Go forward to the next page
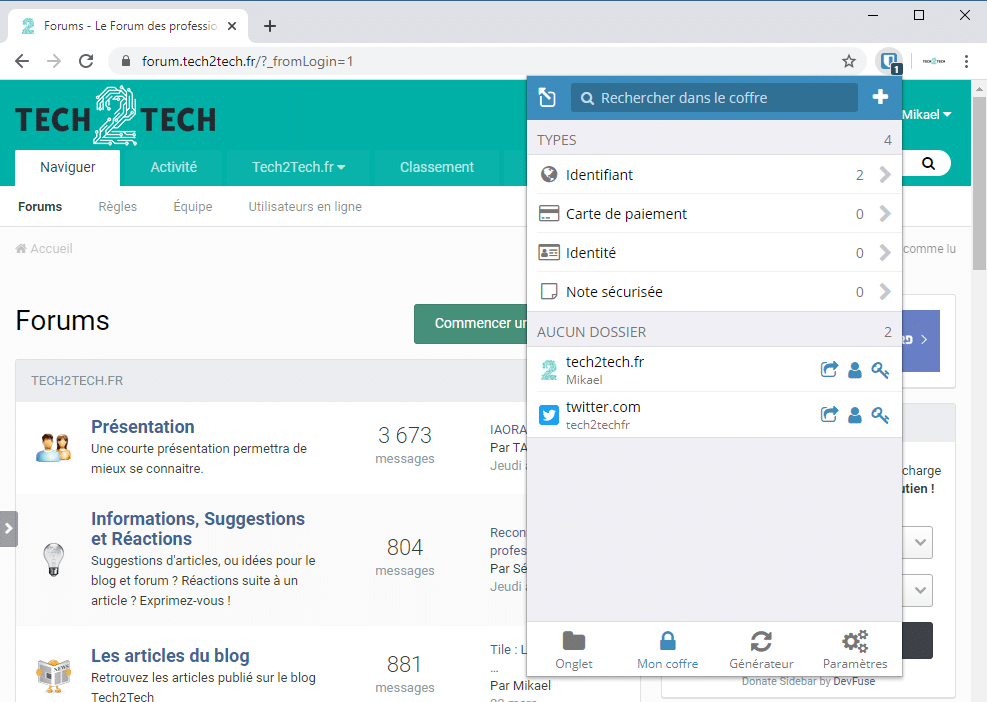The image size is (987, 702). [x=54, y=61]
